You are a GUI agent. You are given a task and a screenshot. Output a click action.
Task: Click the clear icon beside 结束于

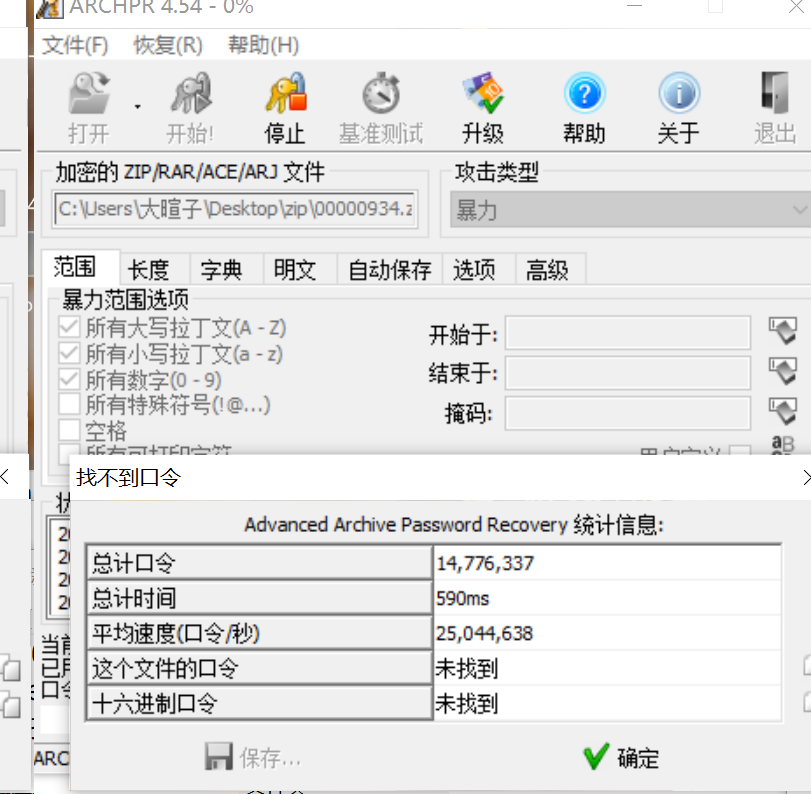coord(783,371)
